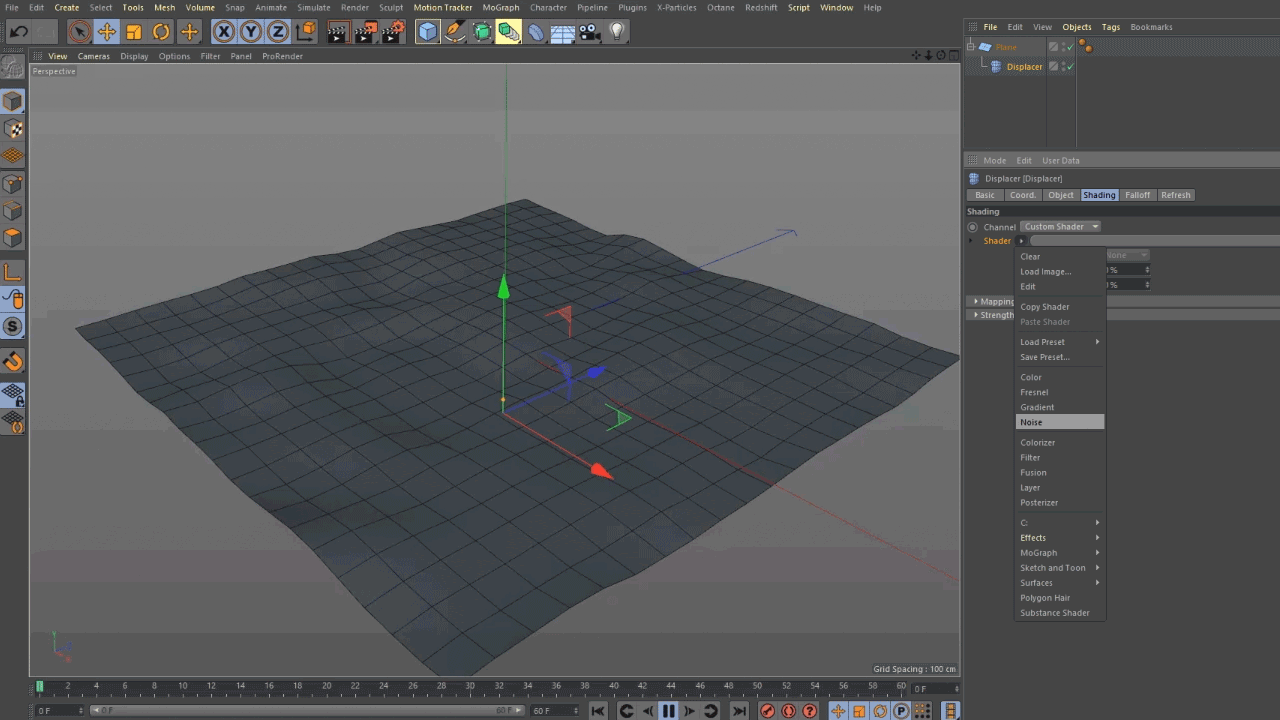Add a Light object icon
Viewport: 1280px width, 720px height.
(x=617, y=32)
